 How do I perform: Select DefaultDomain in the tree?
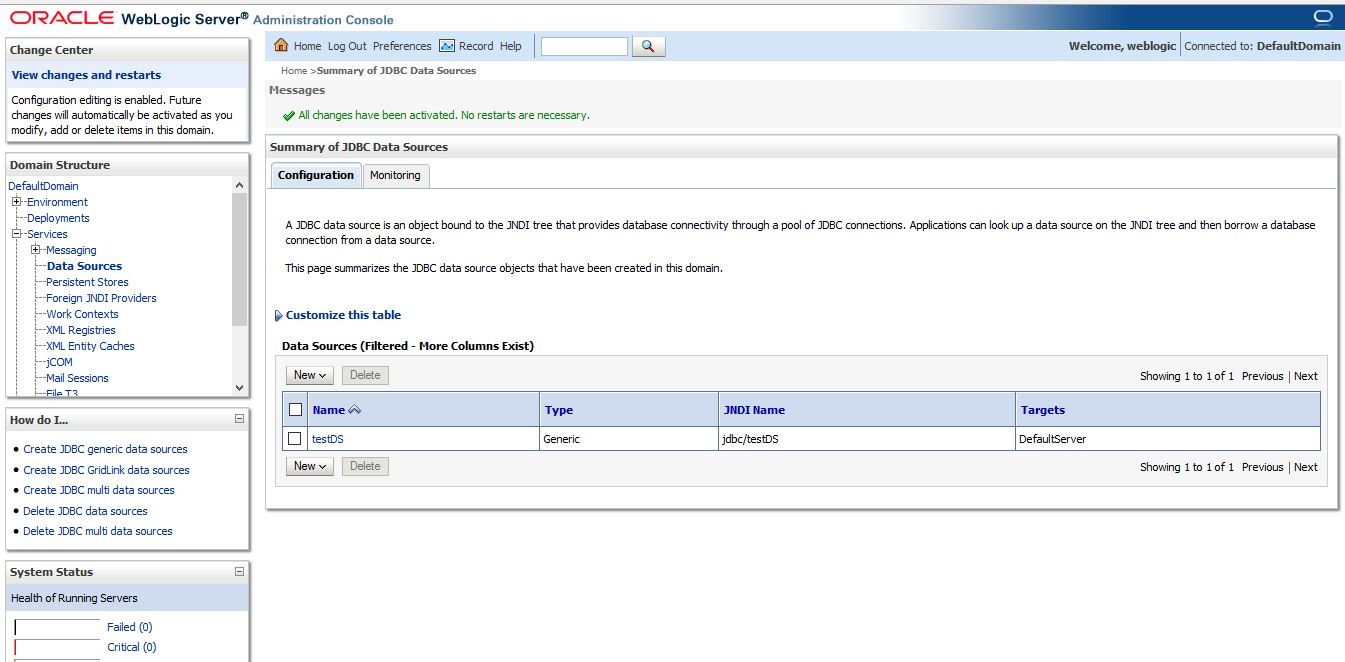43,186
